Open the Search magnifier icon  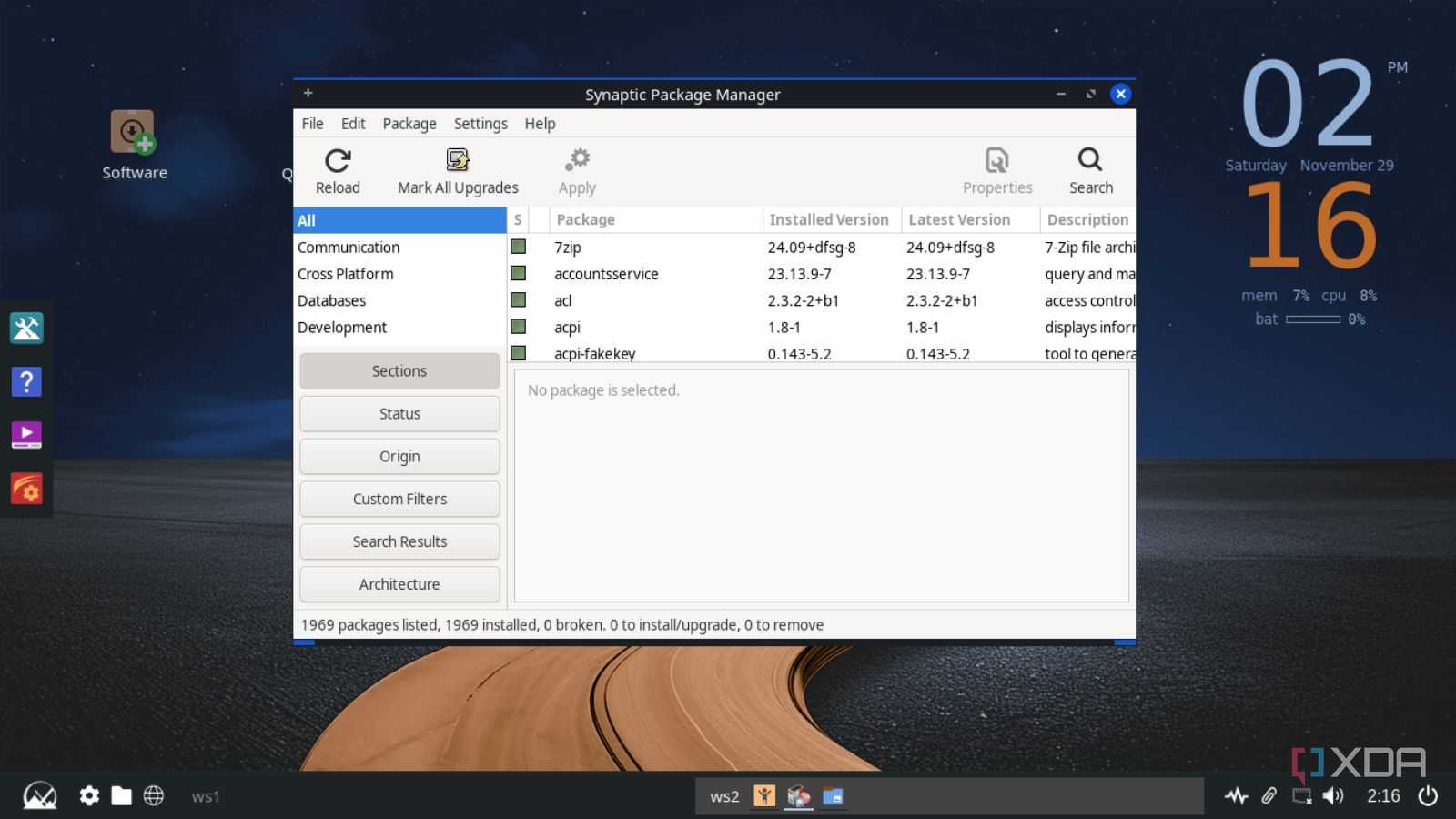click(1090, 160)
